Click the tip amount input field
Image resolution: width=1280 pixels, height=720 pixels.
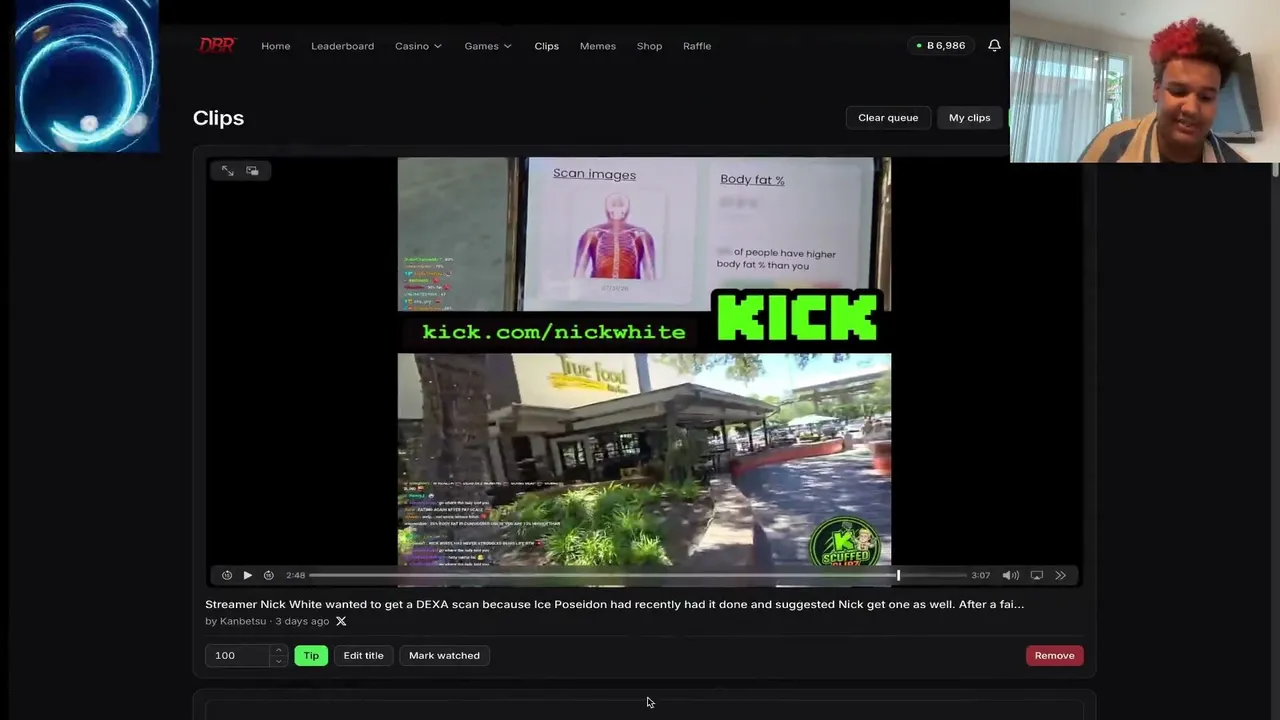tap(238, 656)
